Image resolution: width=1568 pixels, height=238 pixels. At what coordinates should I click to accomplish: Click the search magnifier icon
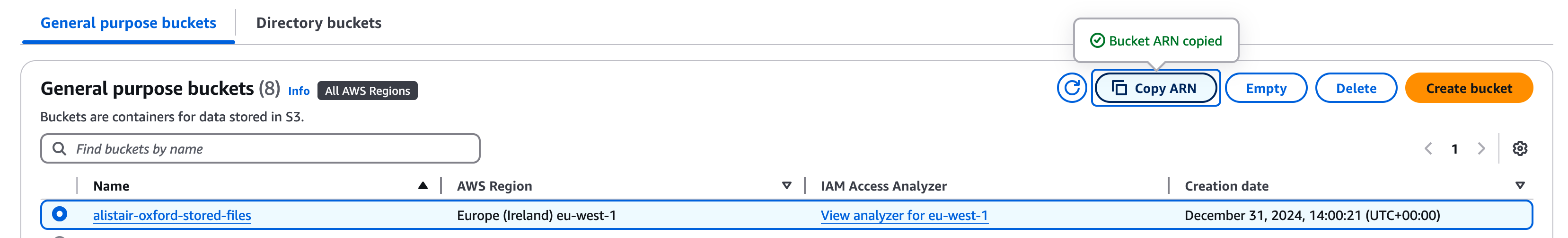point(59,148)
